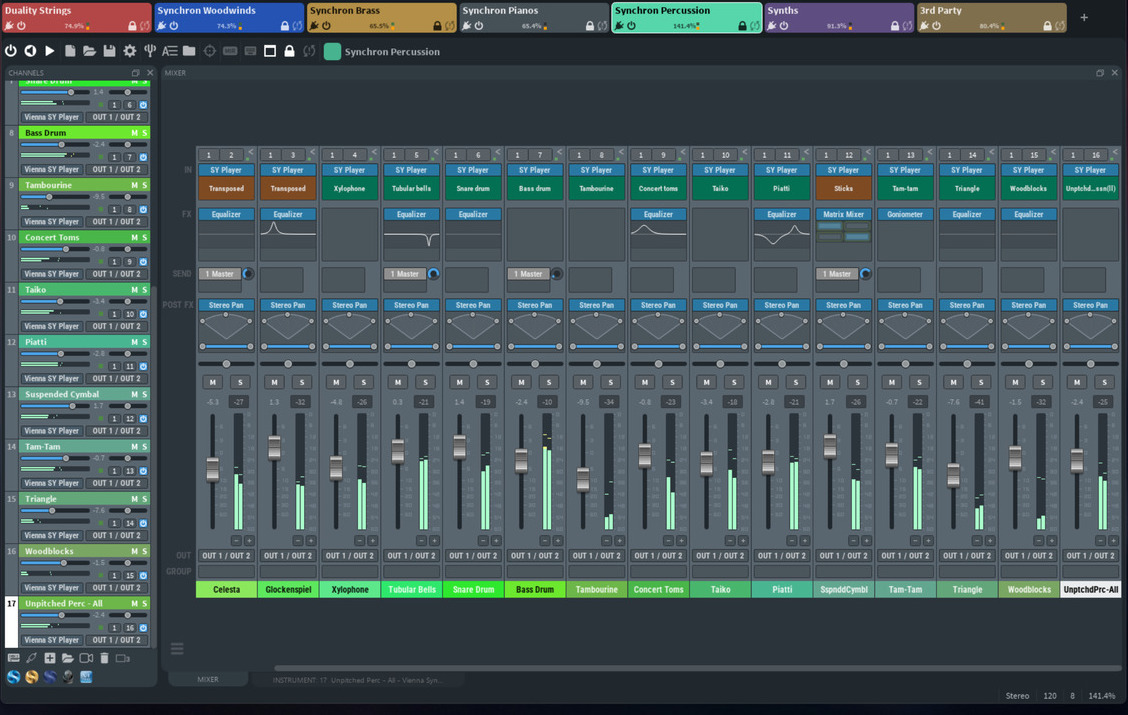
Task: Click the video camera icon below the channels
Action: pyautogui.click(x=86, y=658)
